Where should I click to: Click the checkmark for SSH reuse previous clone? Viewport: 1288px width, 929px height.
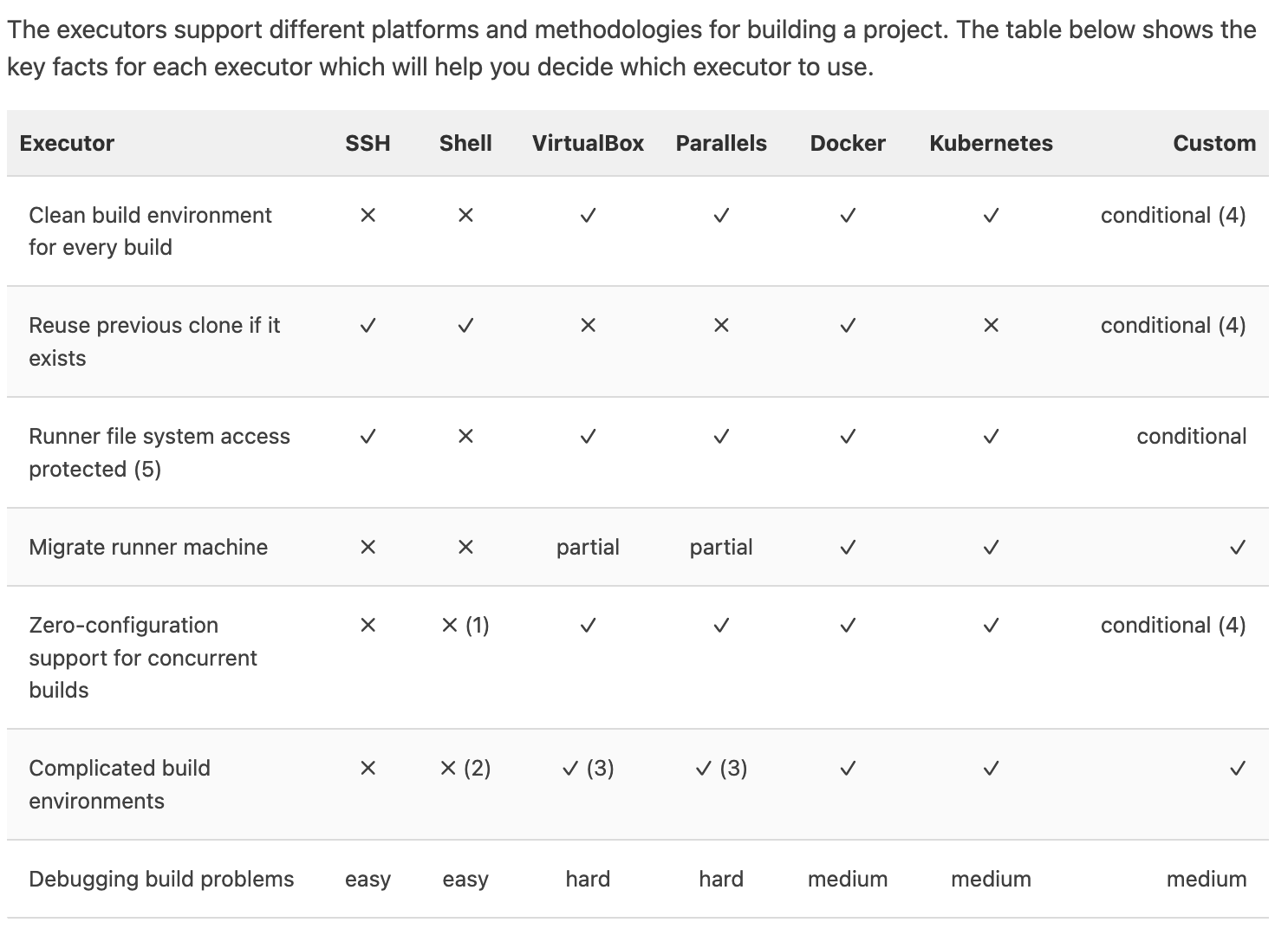[368, 325]
